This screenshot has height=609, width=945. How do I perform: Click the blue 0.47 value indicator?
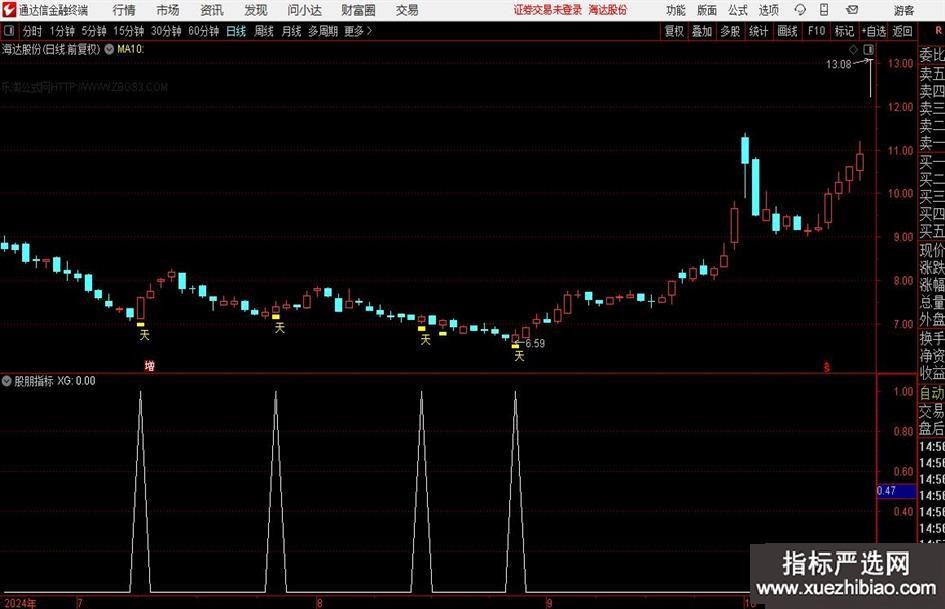pos(896,491)
